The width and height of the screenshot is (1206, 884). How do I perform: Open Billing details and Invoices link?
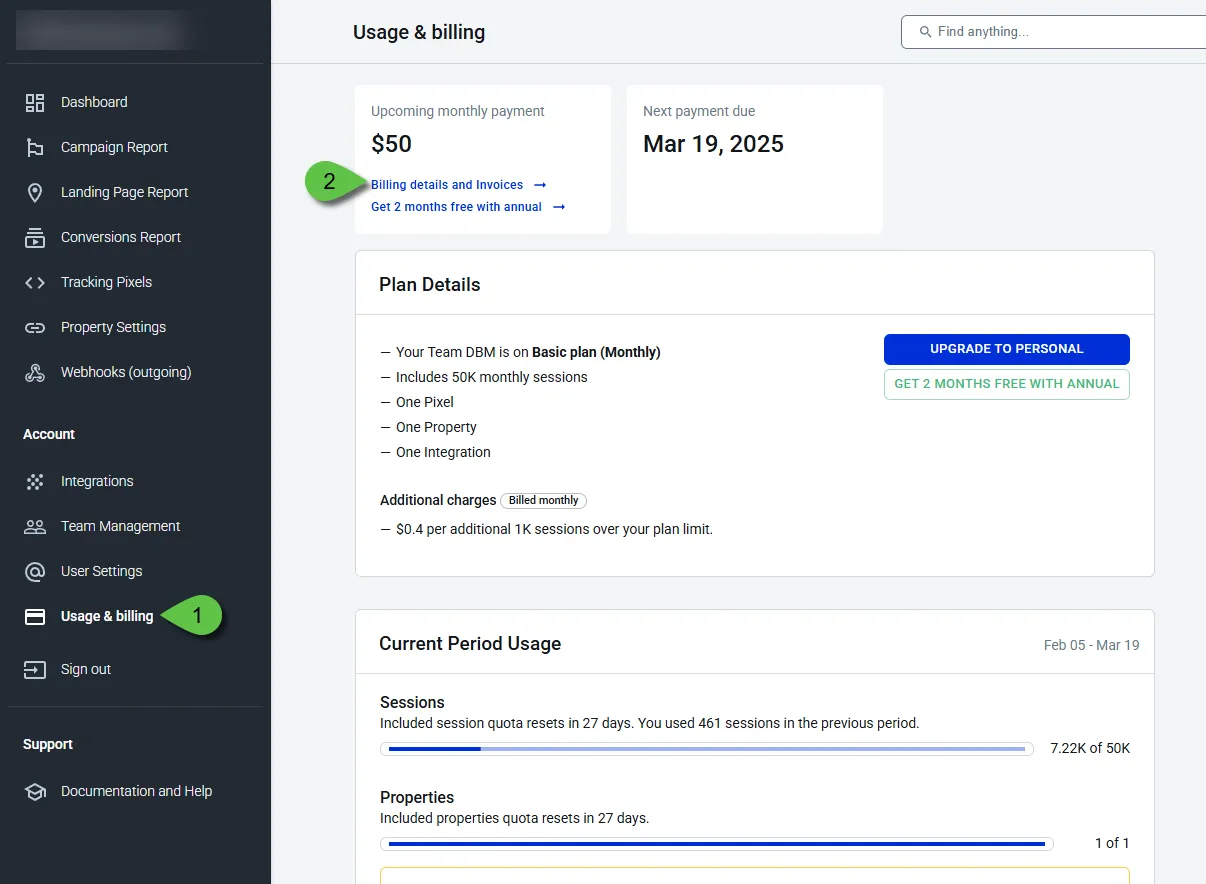pos(447,185)
